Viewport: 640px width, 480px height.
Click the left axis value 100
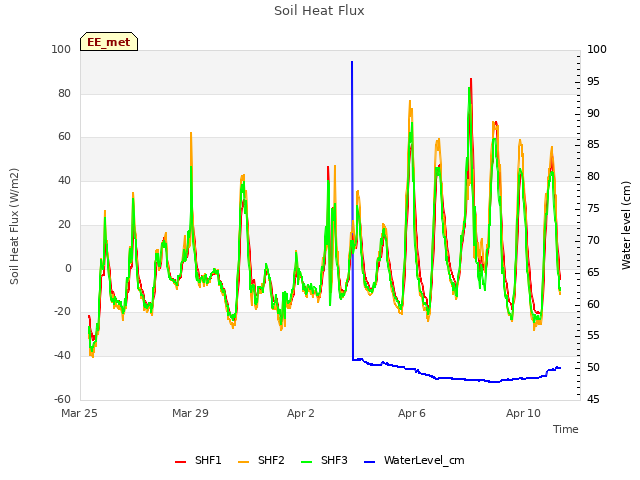[x=61, y=49]
